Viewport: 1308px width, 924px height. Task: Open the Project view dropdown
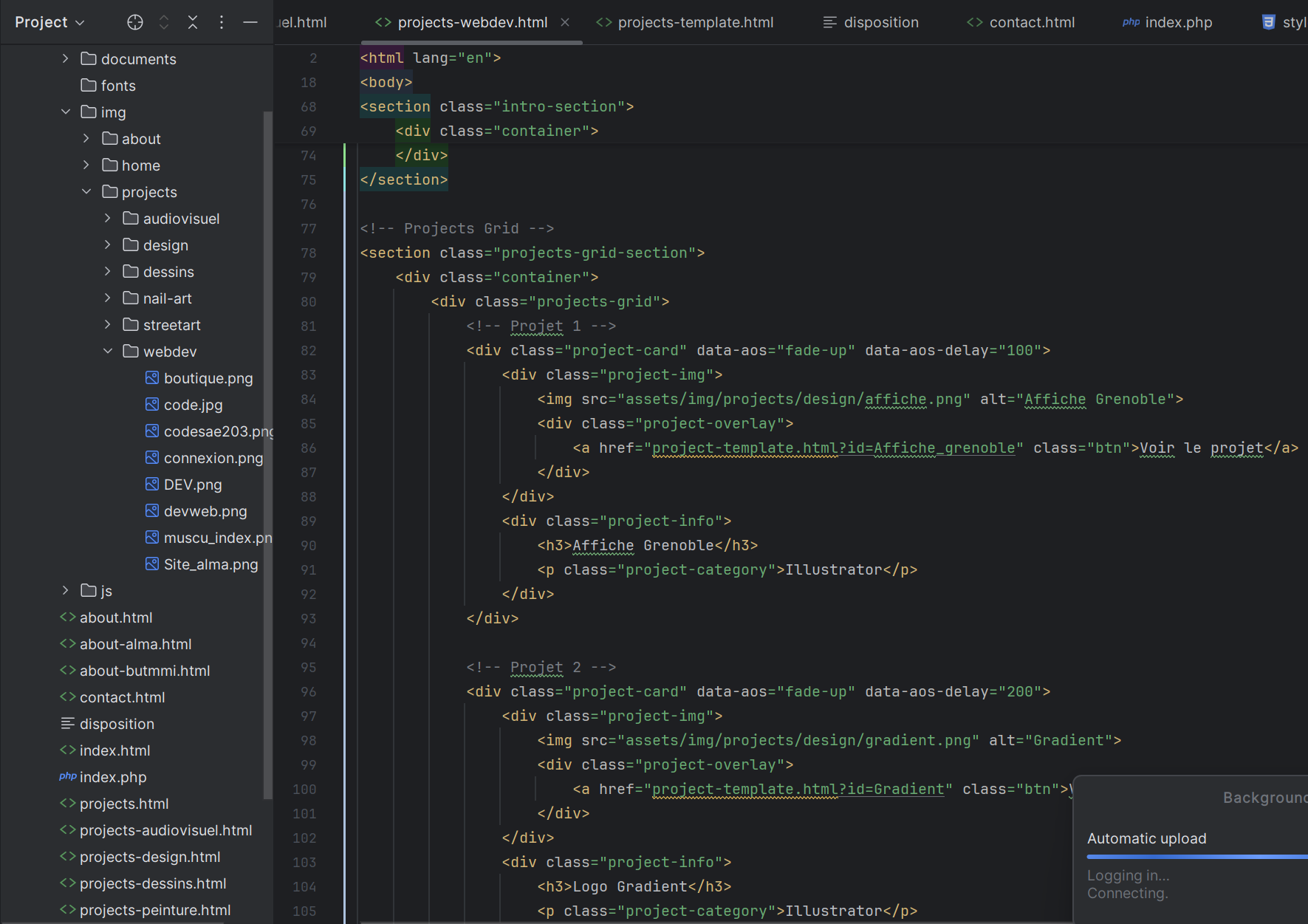pyautogui.click(x=49, y=22)
